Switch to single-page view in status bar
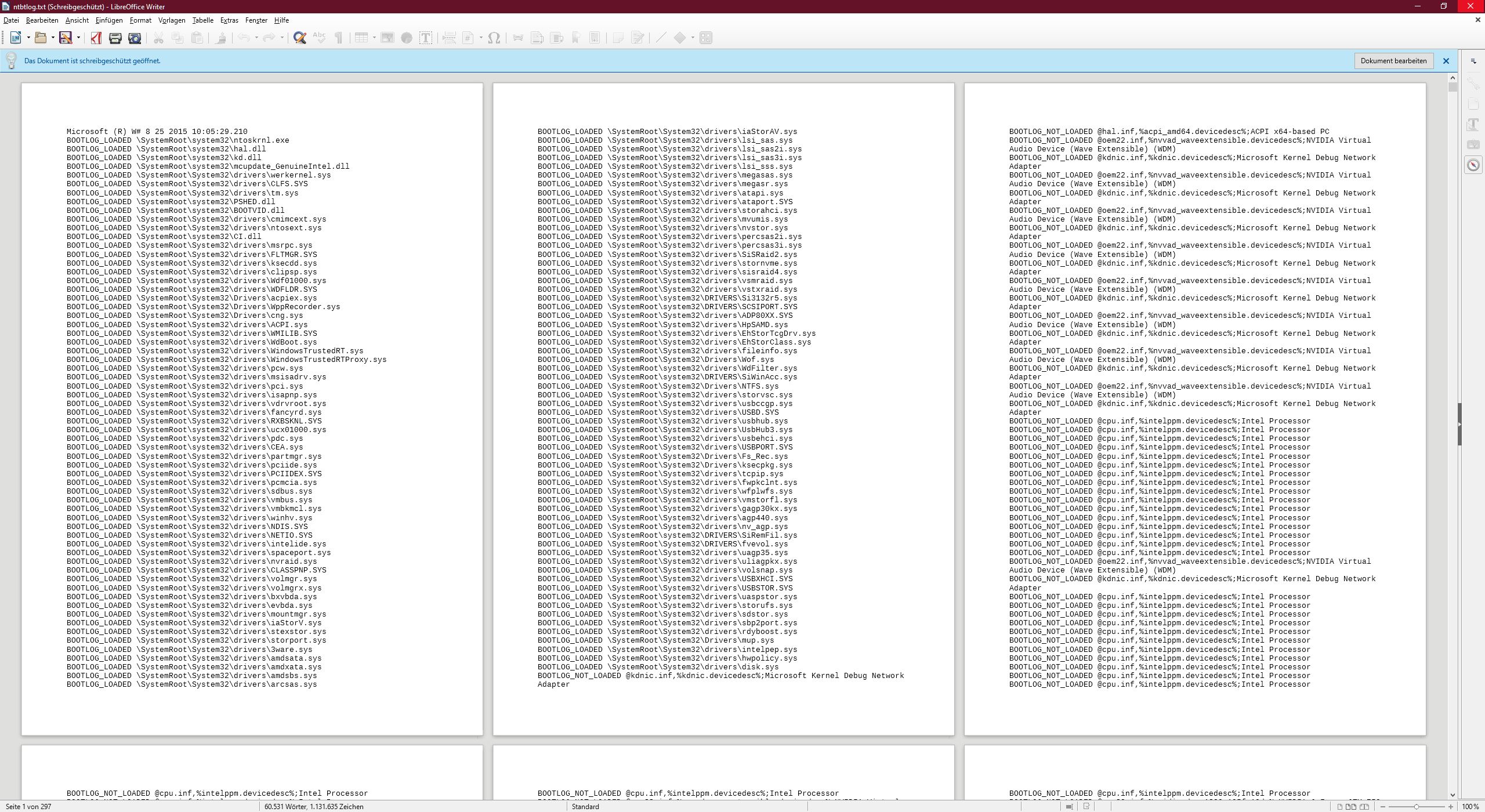 click(1340, 806)
